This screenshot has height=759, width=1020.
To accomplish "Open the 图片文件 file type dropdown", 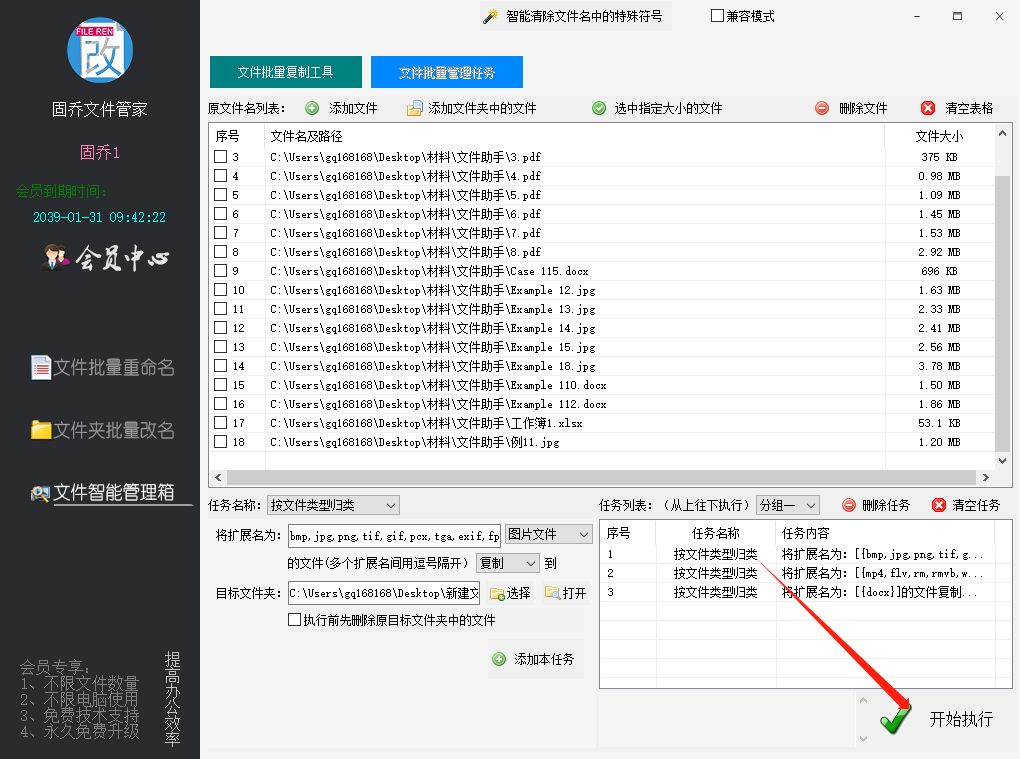I will [547, 534].
